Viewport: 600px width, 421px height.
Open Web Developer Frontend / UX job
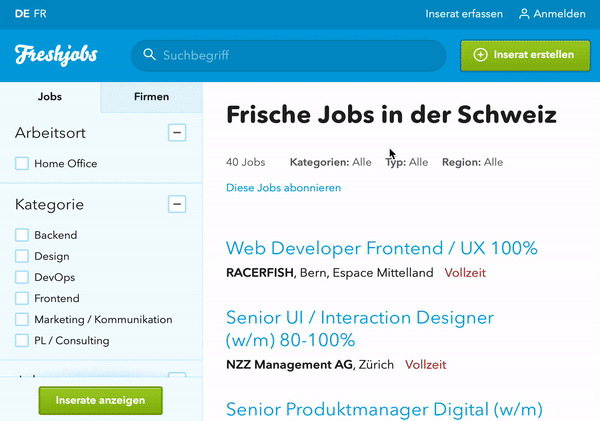point(382,248)
